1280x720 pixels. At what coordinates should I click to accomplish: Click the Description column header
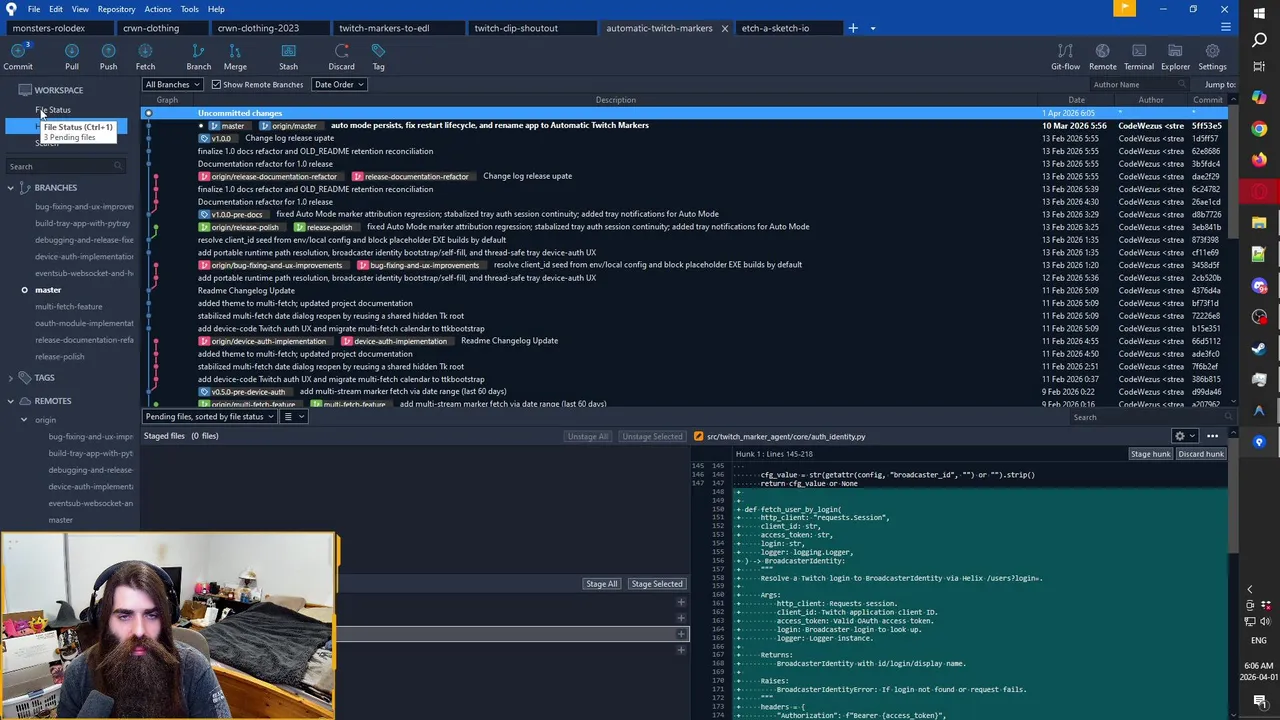(615, 100)
